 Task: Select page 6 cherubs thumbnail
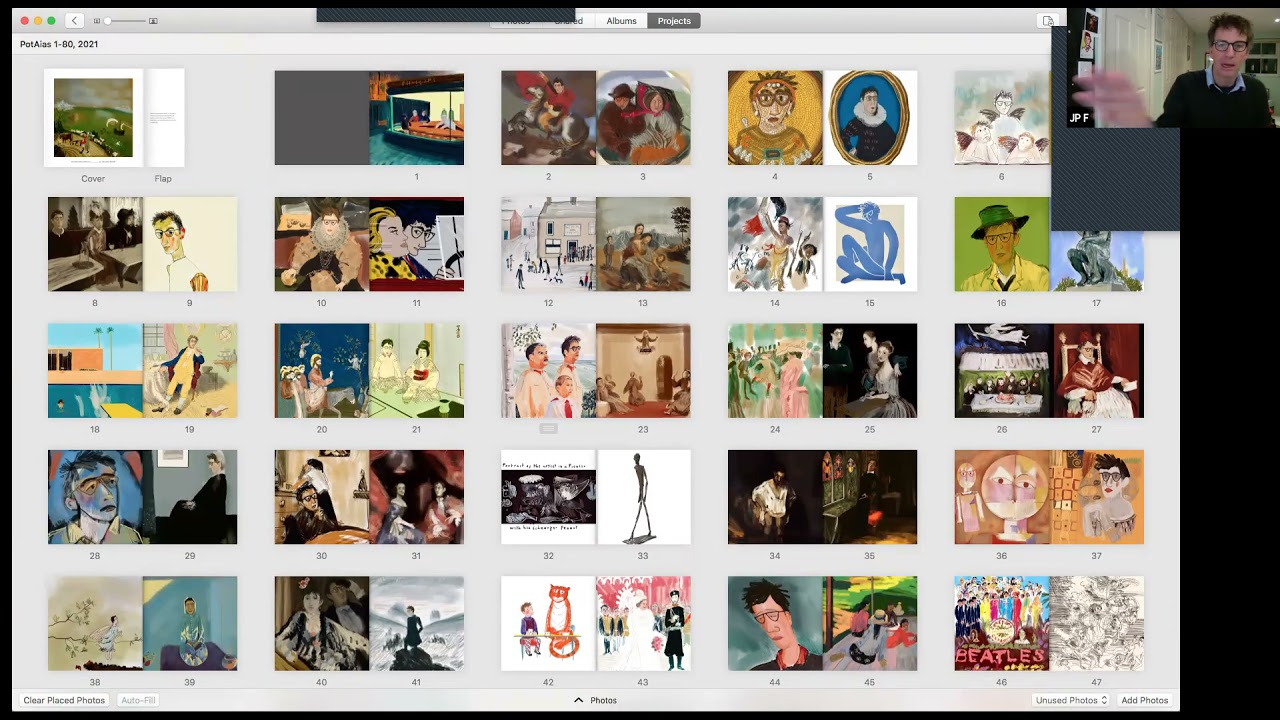pyautogui.click(x=1002, y=118)
